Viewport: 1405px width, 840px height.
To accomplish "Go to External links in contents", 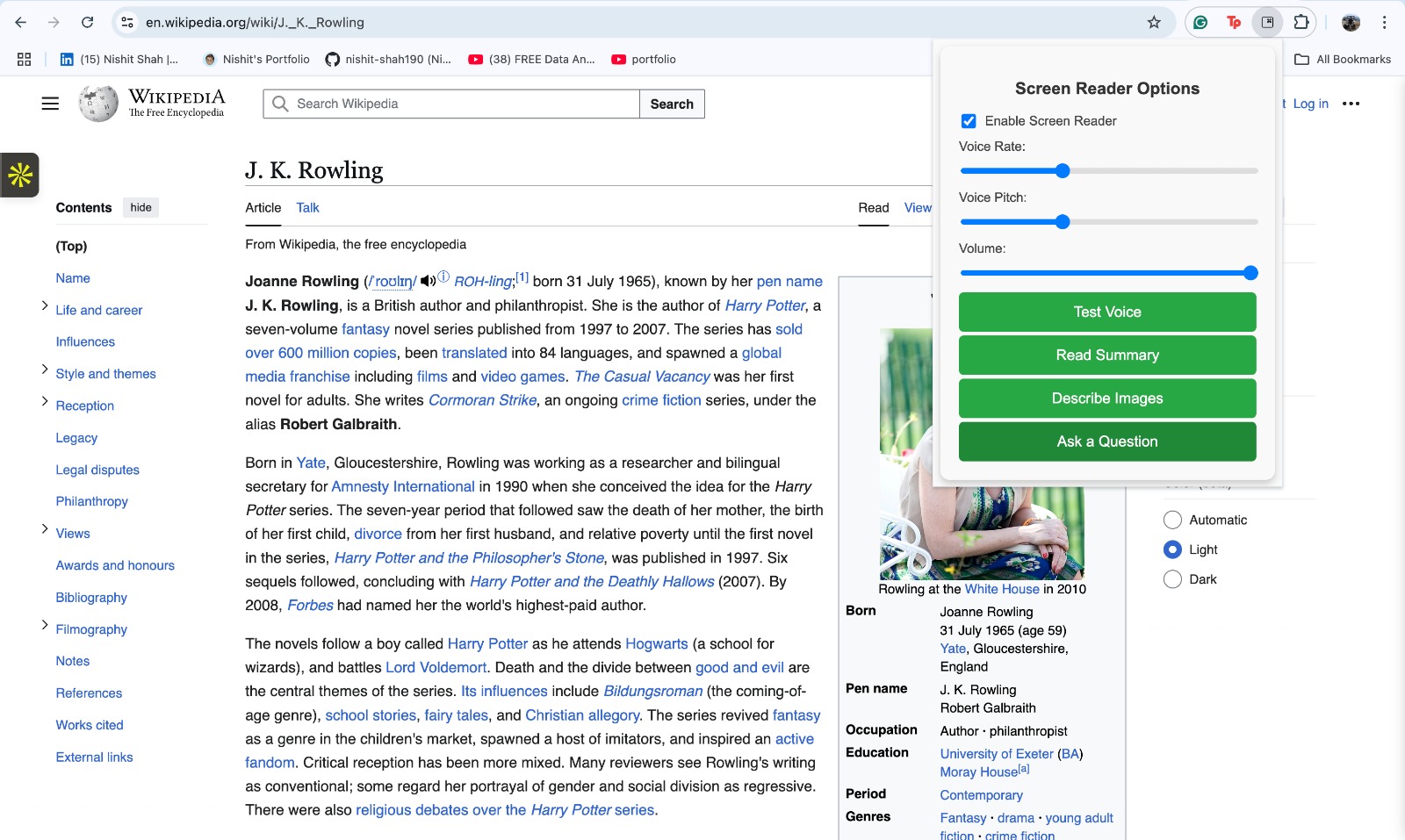I will point(95,757).
